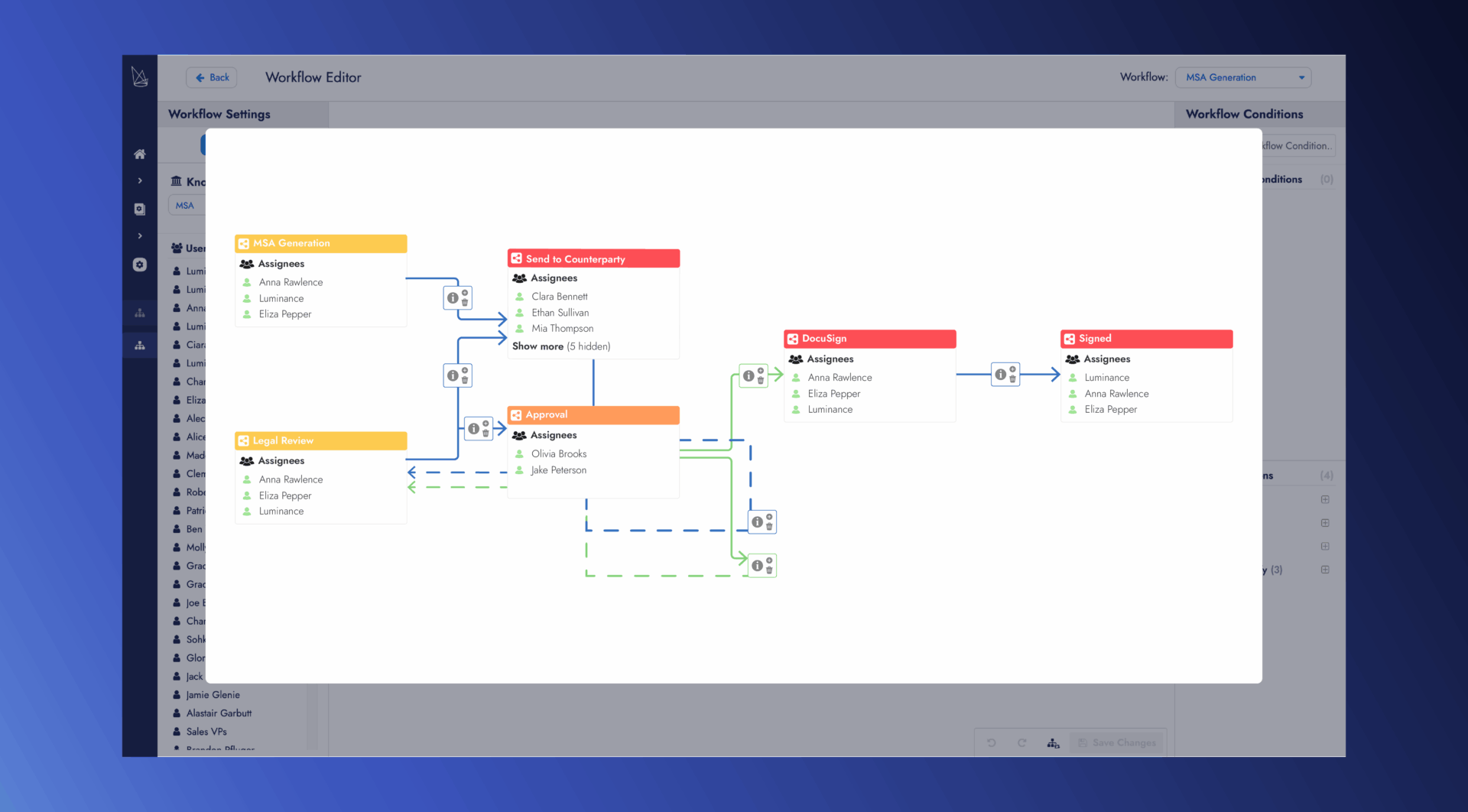Delete the connection between DocuSign and Signed nodes
1468x812 pixels.
pyautogui.click(x=1013, y=379)
